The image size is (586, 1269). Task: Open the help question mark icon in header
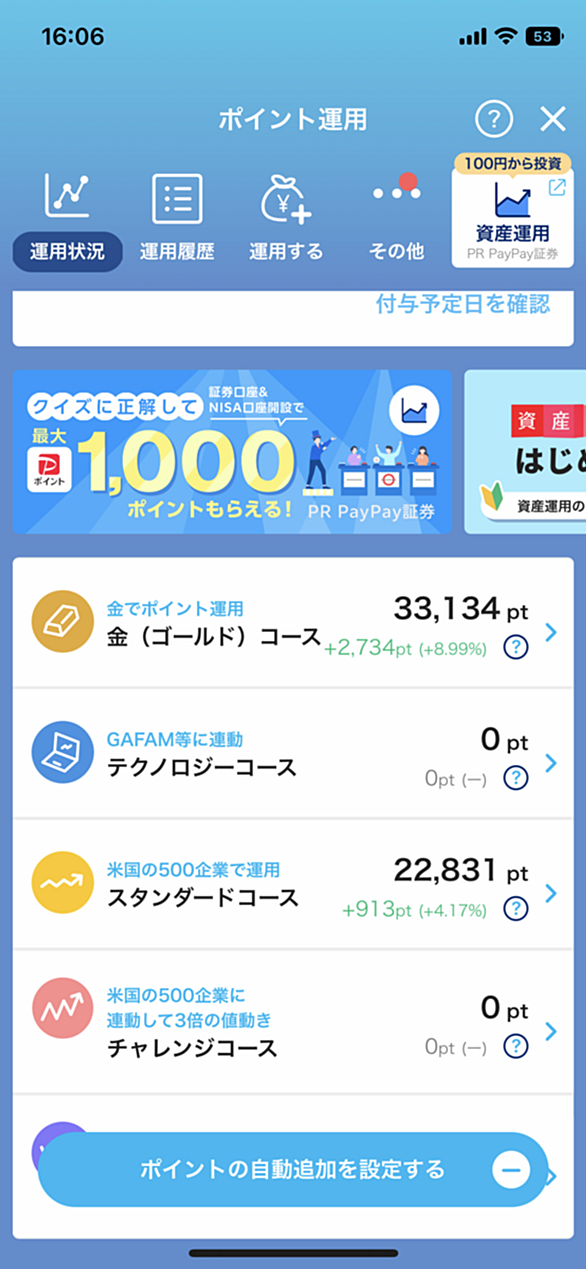click(493, 120)
